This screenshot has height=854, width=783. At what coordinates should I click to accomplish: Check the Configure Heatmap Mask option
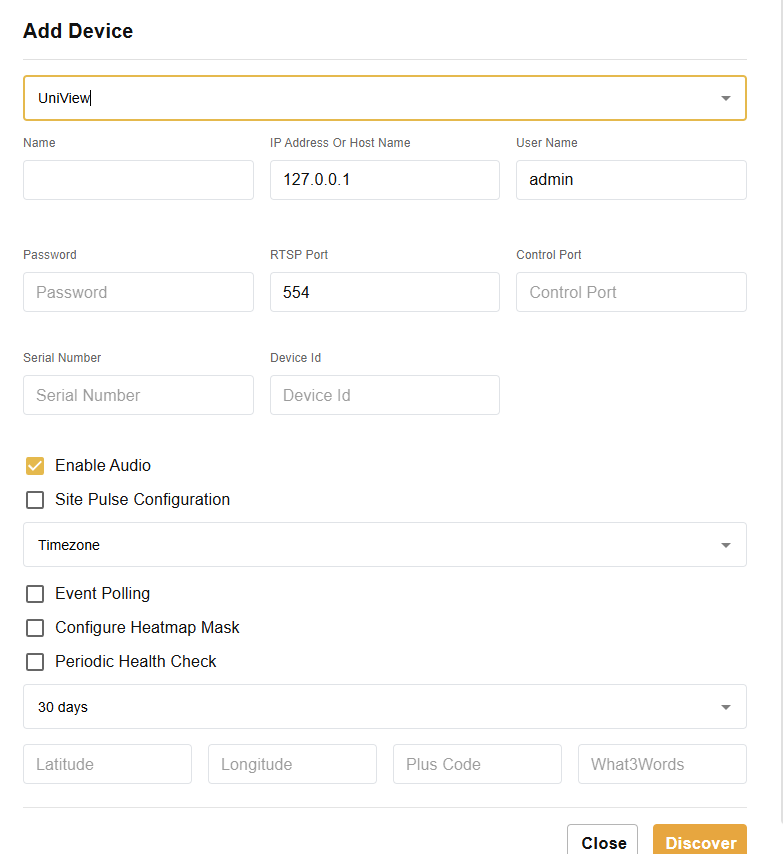coord(35,628)
